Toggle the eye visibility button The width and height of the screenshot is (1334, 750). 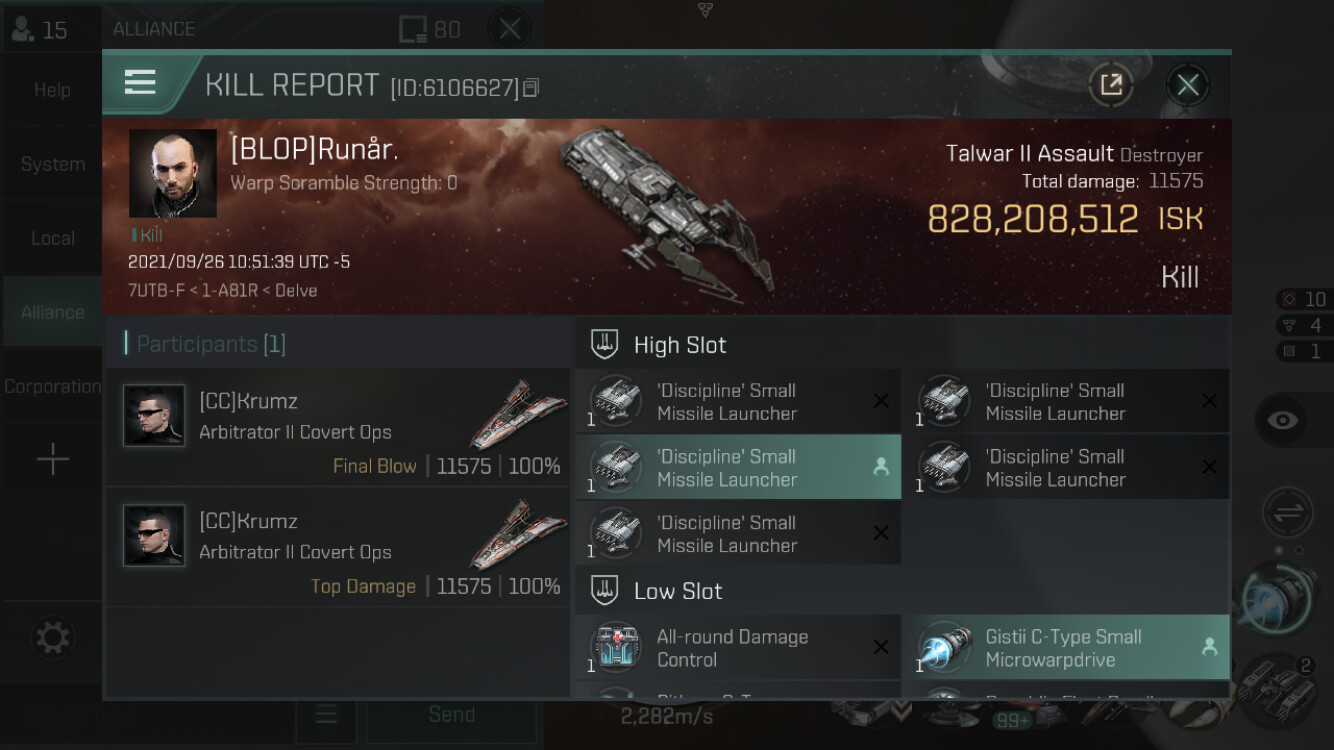click(x=1282, y=420)
